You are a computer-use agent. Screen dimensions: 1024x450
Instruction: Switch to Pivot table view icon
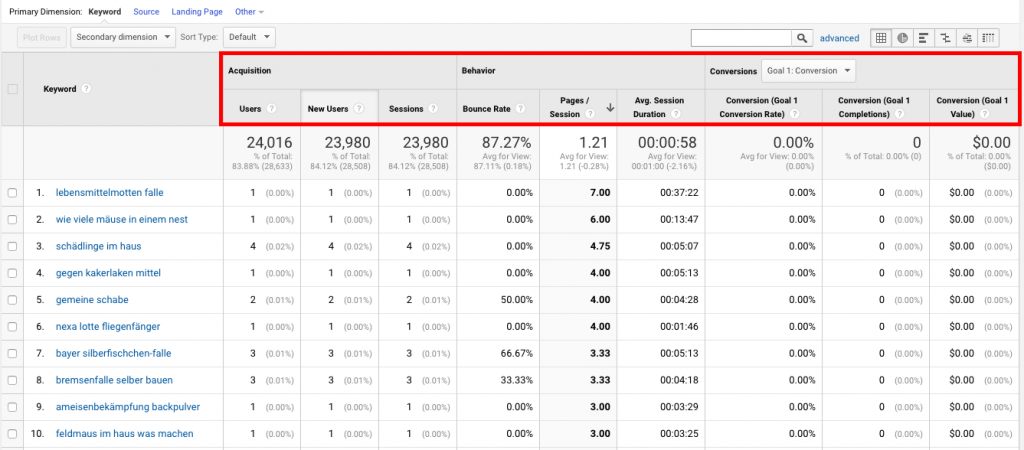(x=989, y=38)
